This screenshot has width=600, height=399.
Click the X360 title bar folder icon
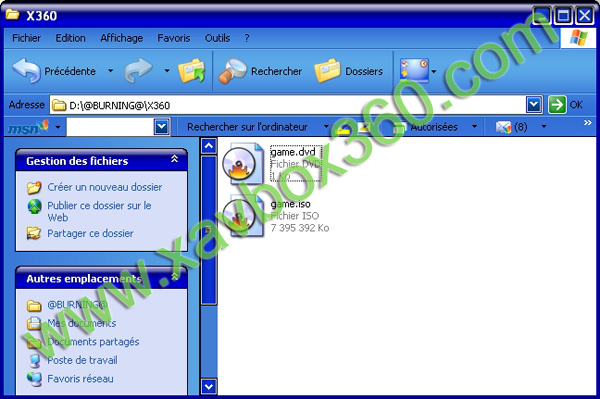pos(13,15)
